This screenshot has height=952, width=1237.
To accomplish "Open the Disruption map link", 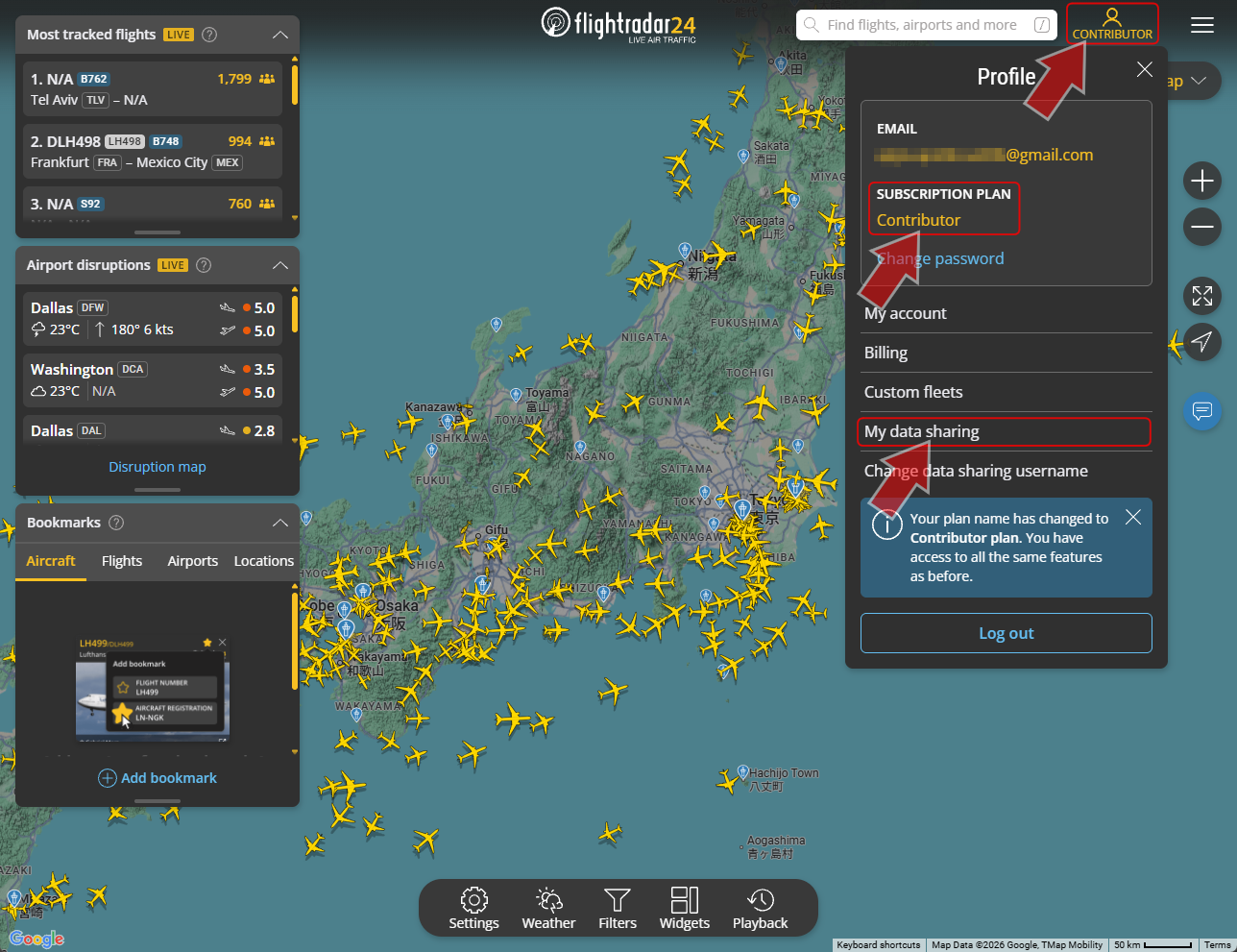I will [x=158, y=467].
